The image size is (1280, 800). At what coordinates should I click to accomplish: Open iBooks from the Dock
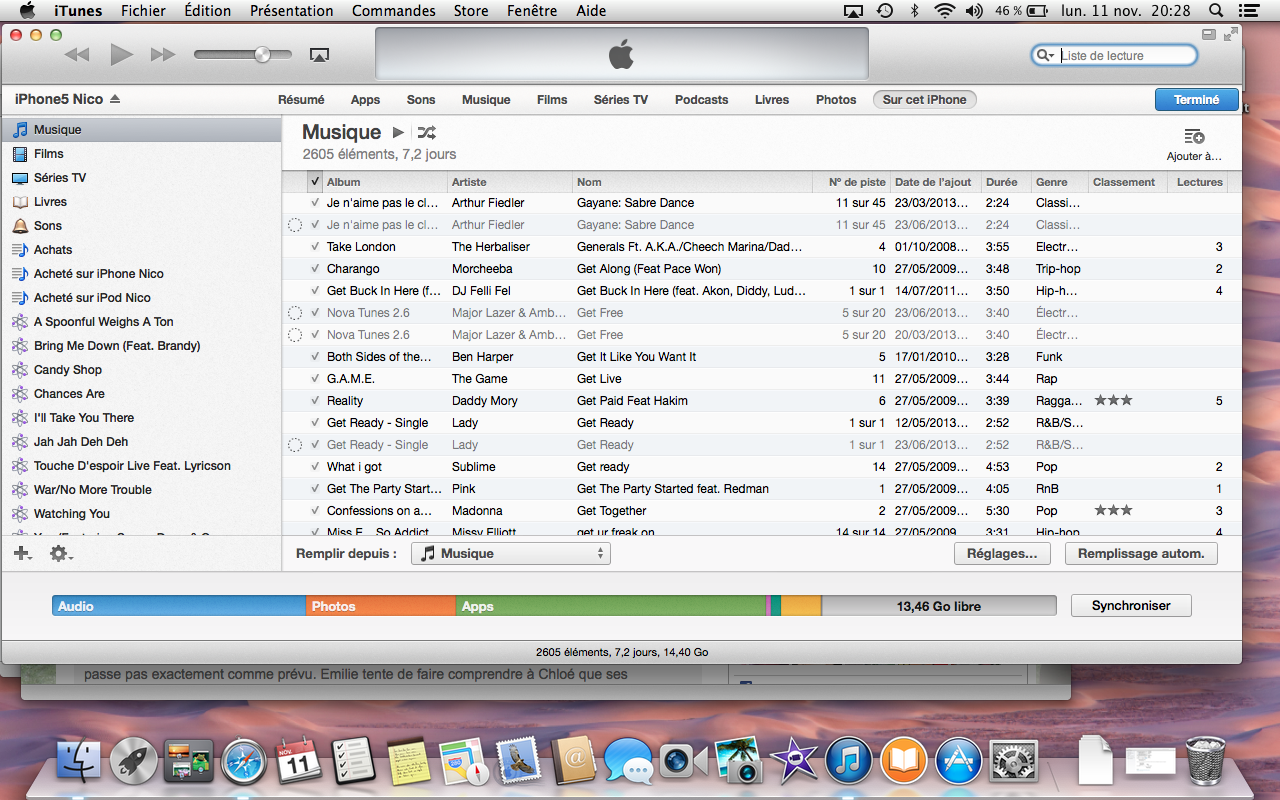pos(904,762)
